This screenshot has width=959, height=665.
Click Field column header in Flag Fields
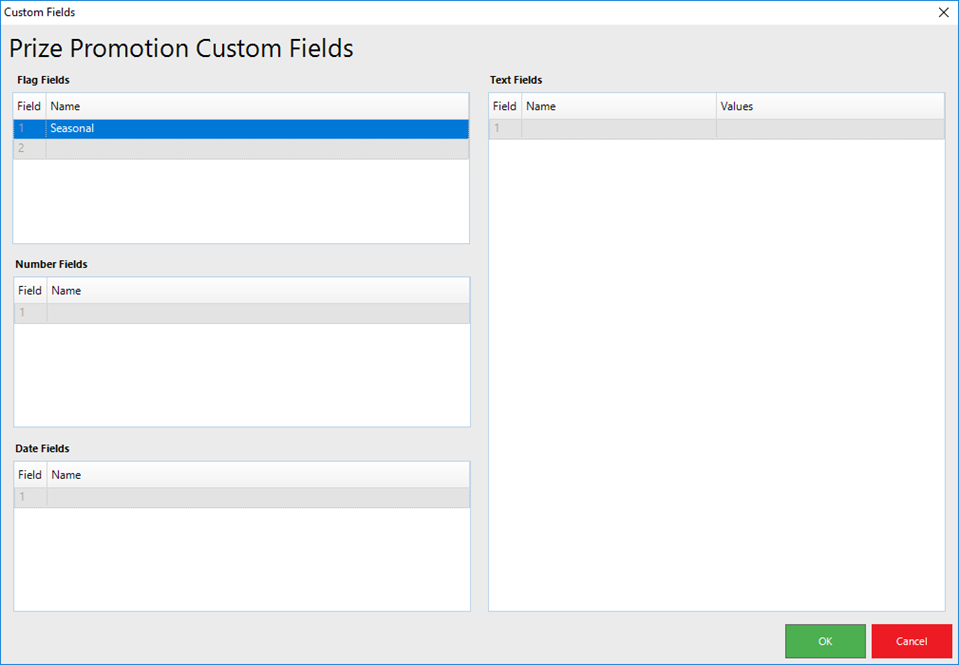(x=29, y=106)
